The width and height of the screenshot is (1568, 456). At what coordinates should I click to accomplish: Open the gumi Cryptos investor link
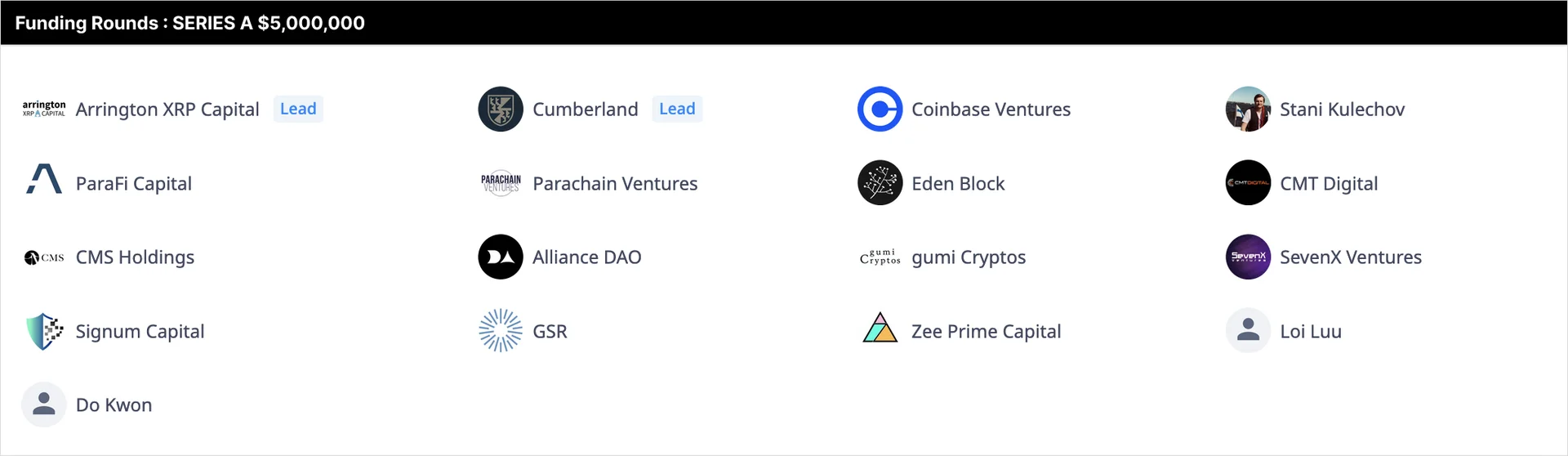click(968, 257)
